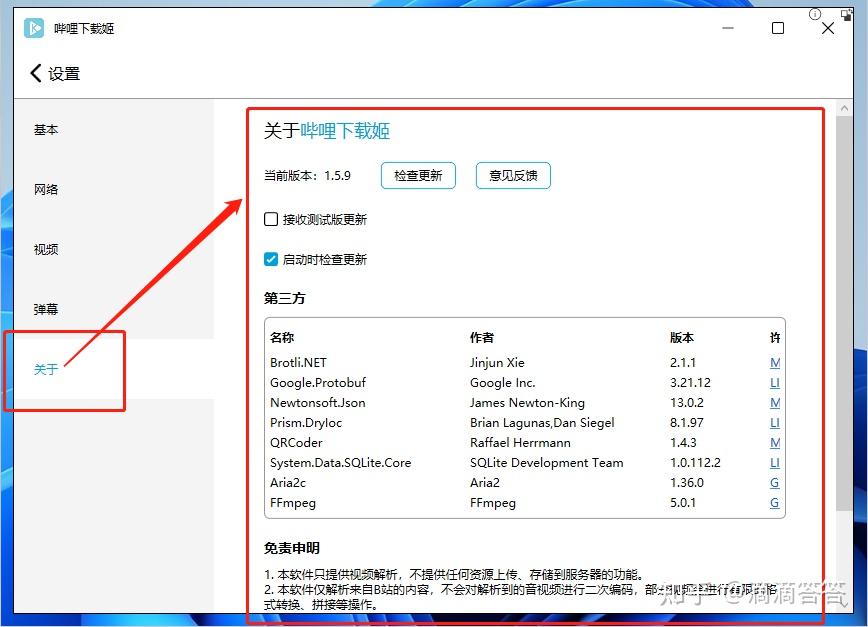
Task: Click the 版本 column header
Action: 681,338
